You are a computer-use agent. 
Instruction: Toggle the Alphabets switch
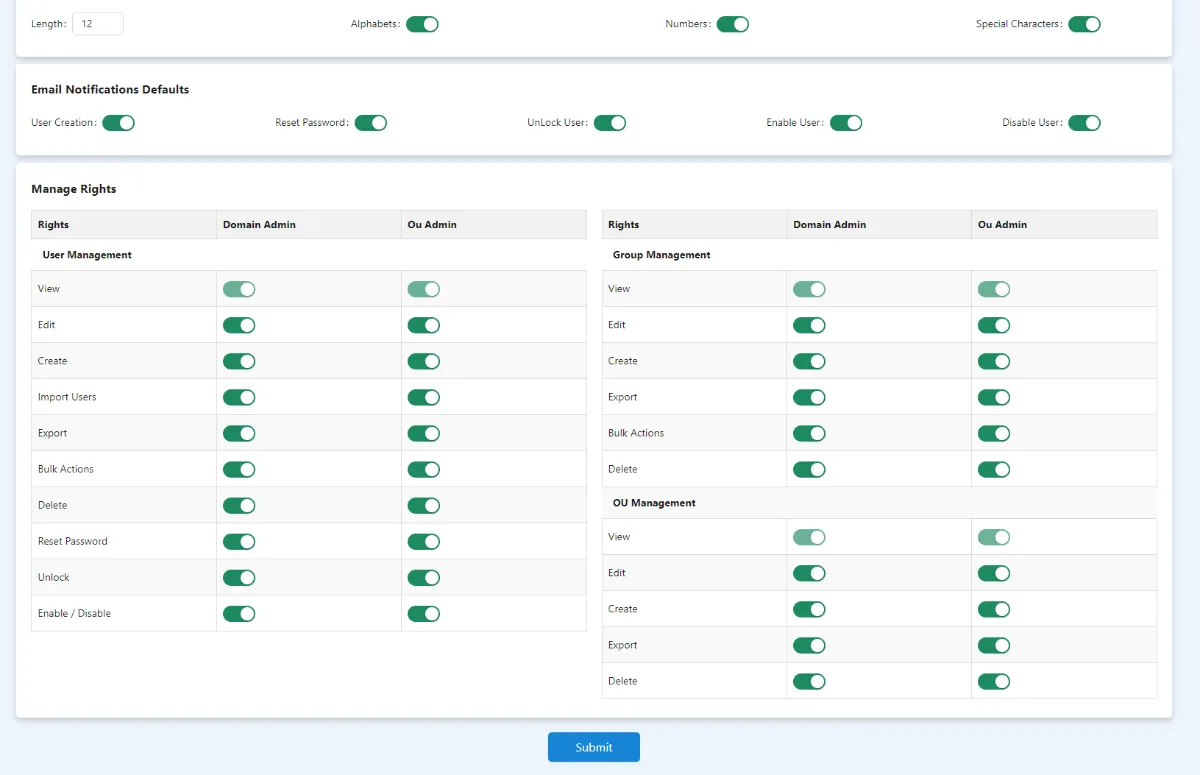point(422,24)
